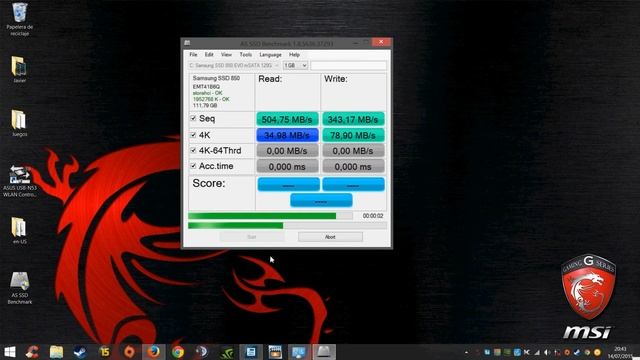Click 4K-64Thrd write value 0,00 MB/s
Image resolution: width=640 pixels, height=360 pixels.
click(353, 151)
